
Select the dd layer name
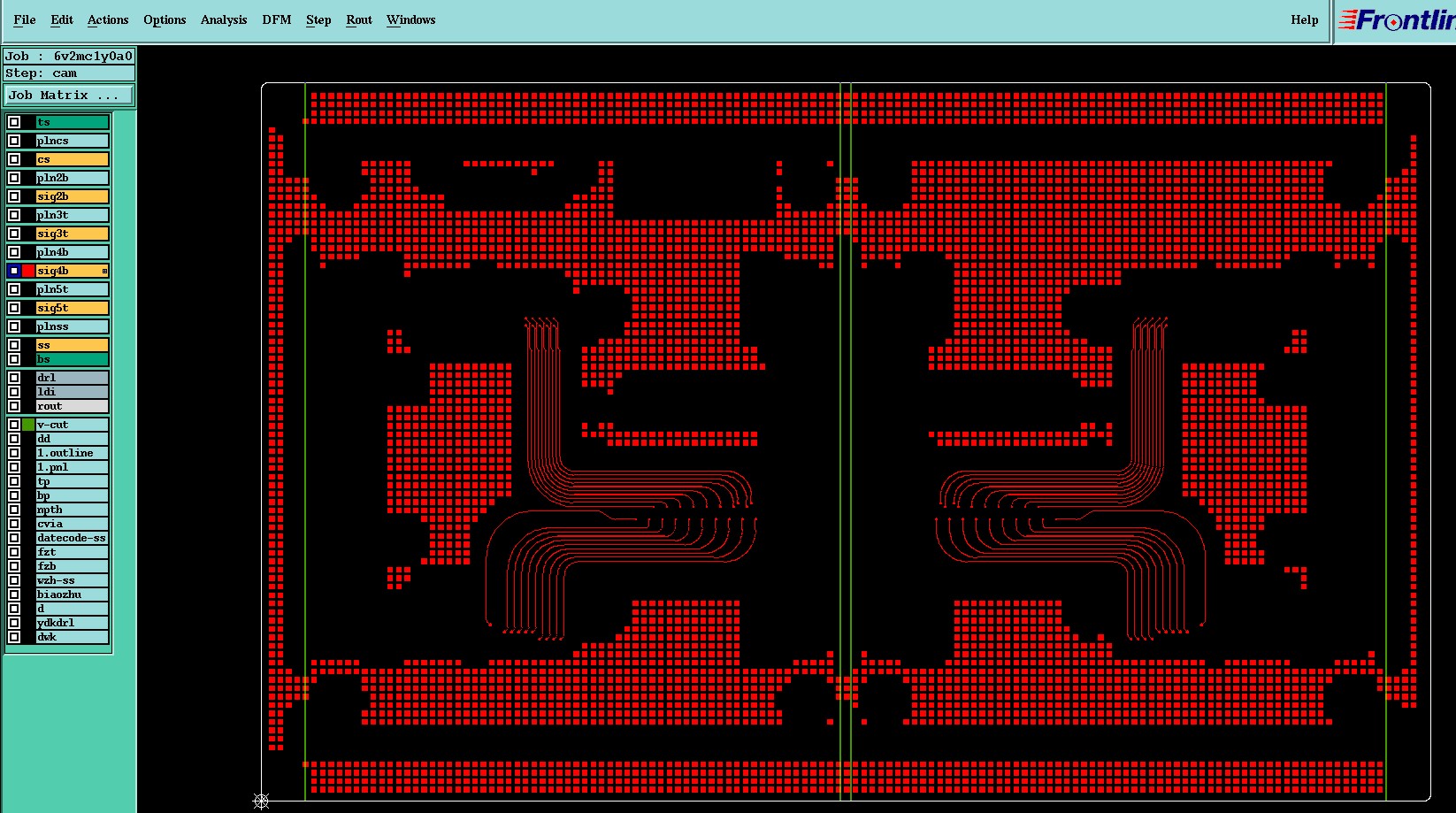click(x=73, y=439)
